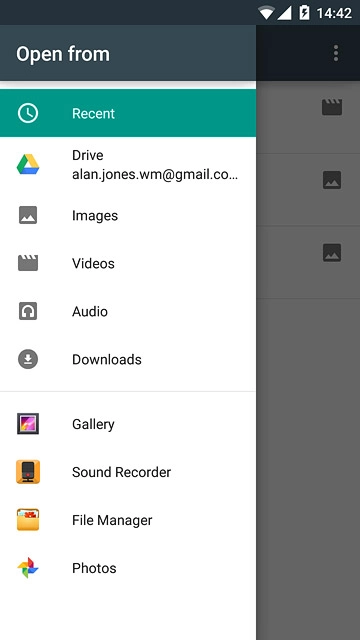Tap the Sound Recorder app icon

coord(28,472)
